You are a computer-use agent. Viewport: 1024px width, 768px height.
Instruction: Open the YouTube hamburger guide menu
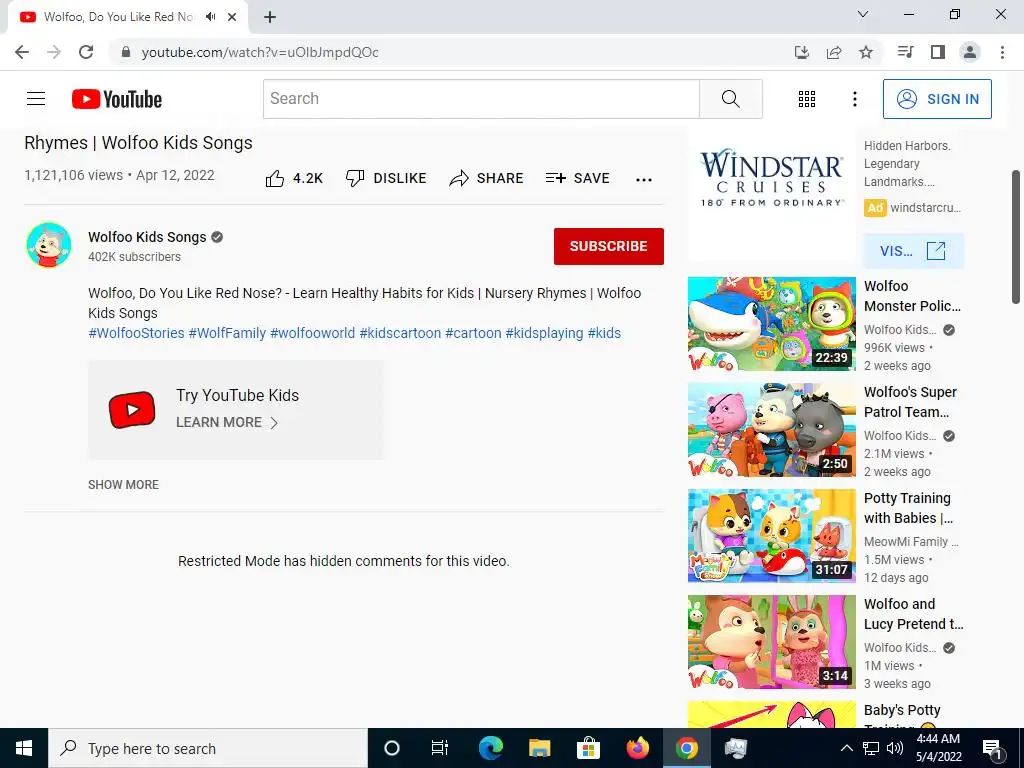coord(36,99)
